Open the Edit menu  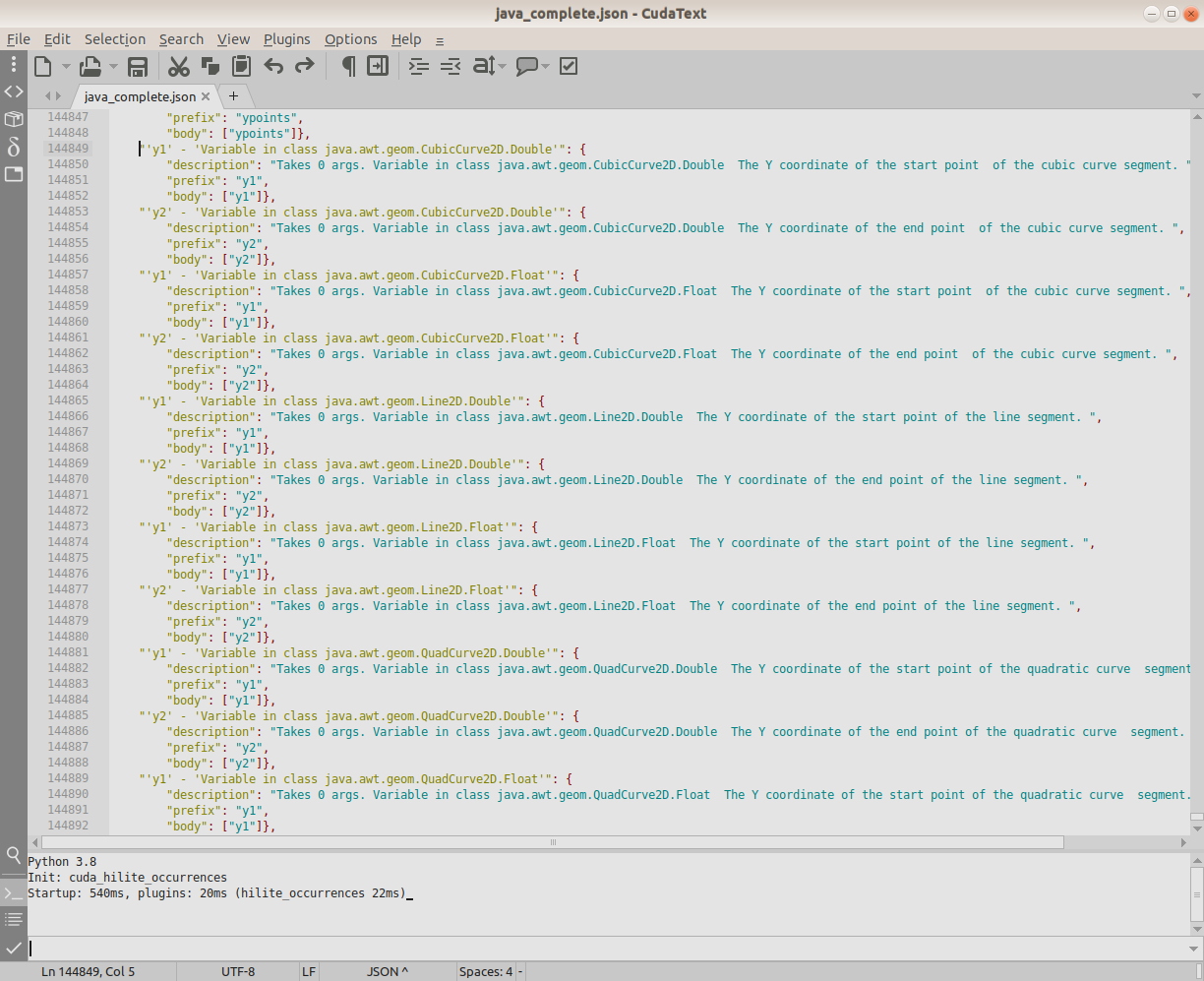(57, 39)
